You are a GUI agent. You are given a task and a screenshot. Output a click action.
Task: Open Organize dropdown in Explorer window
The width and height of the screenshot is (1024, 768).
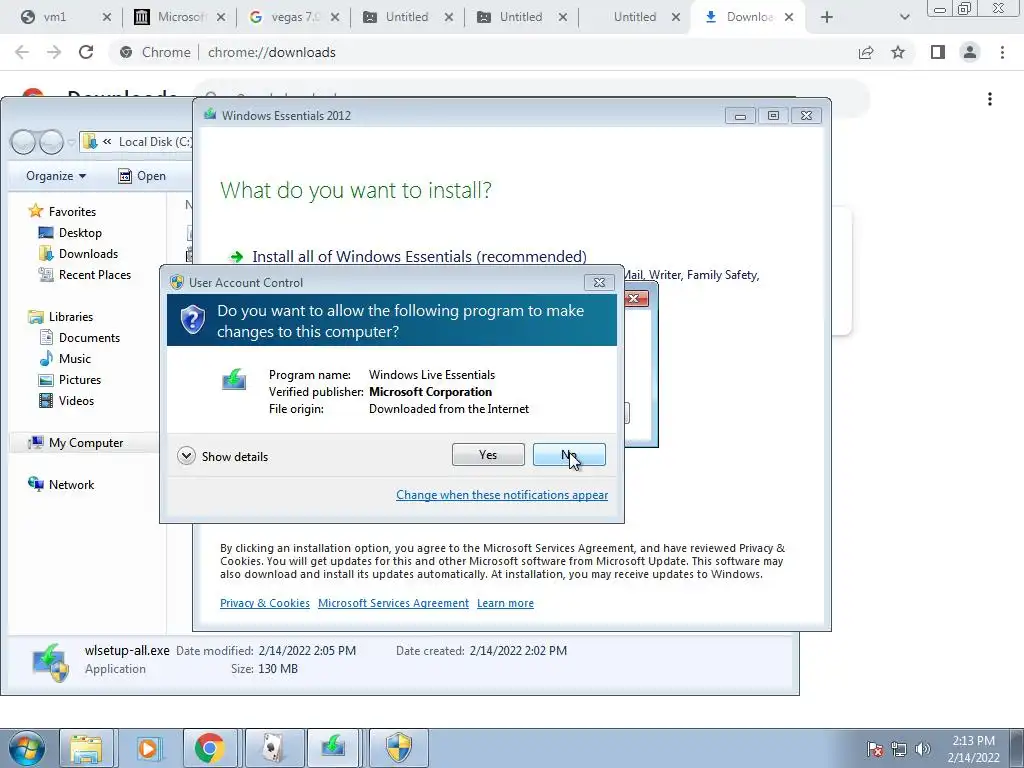pos(56,176)
